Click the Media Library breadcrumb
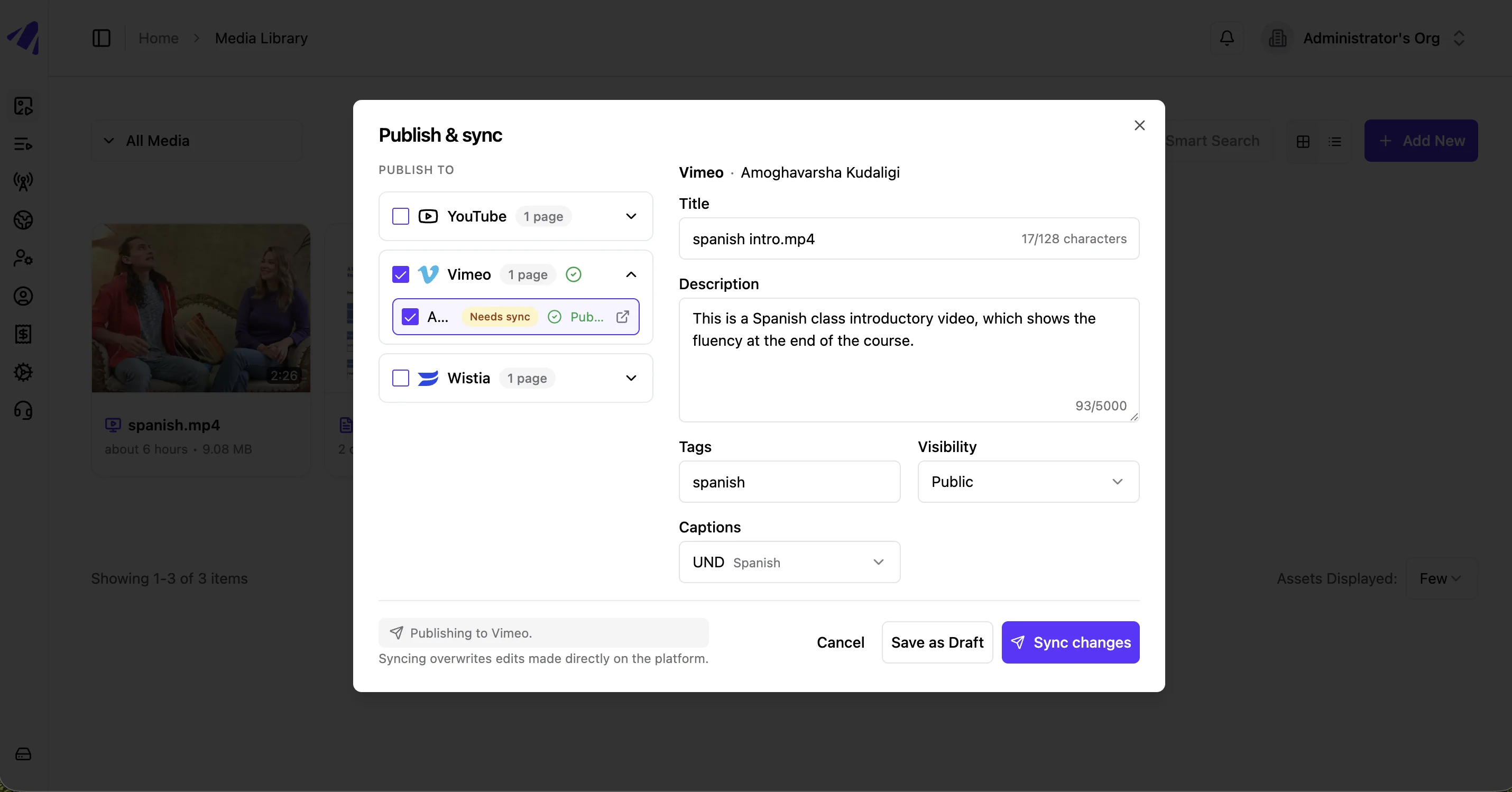1512x792 pixels. tap(261, 38)
